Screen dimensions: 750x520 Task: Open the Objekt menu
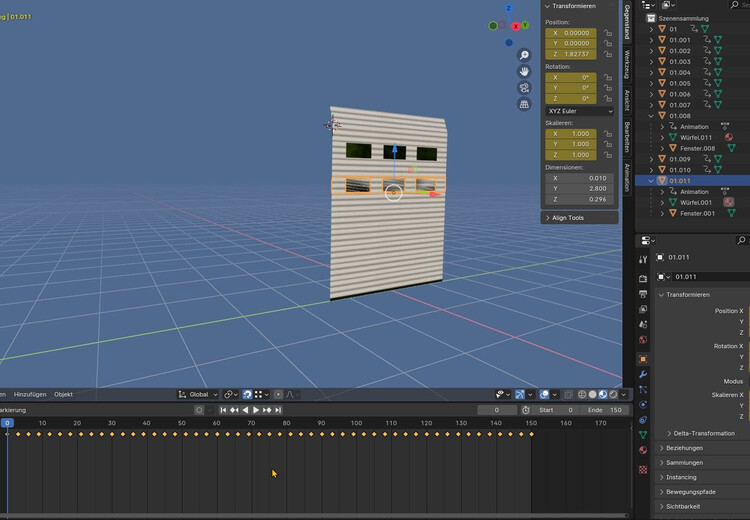click(x=63, y=394)
